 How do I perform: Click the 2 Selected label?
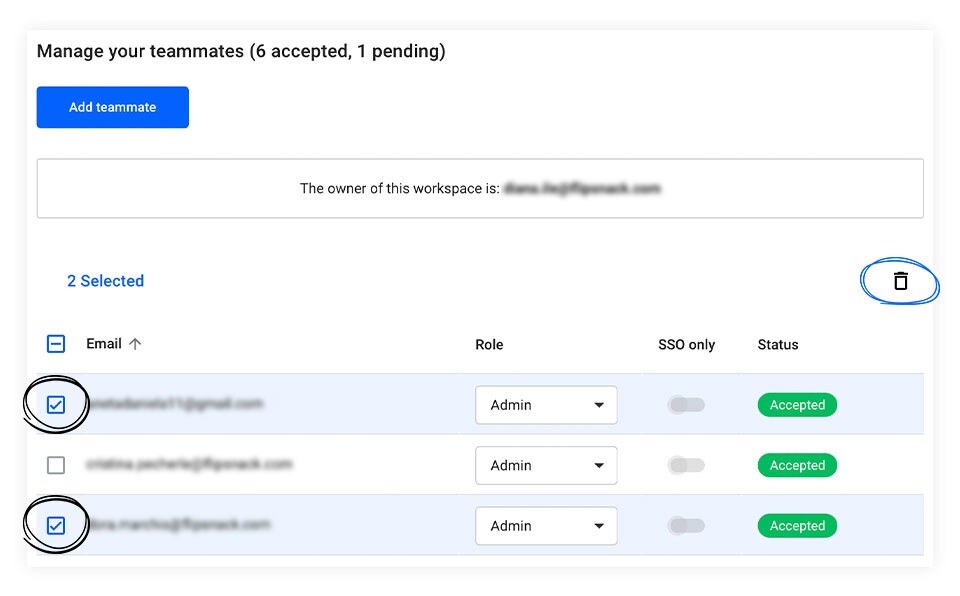coord(105,281)
